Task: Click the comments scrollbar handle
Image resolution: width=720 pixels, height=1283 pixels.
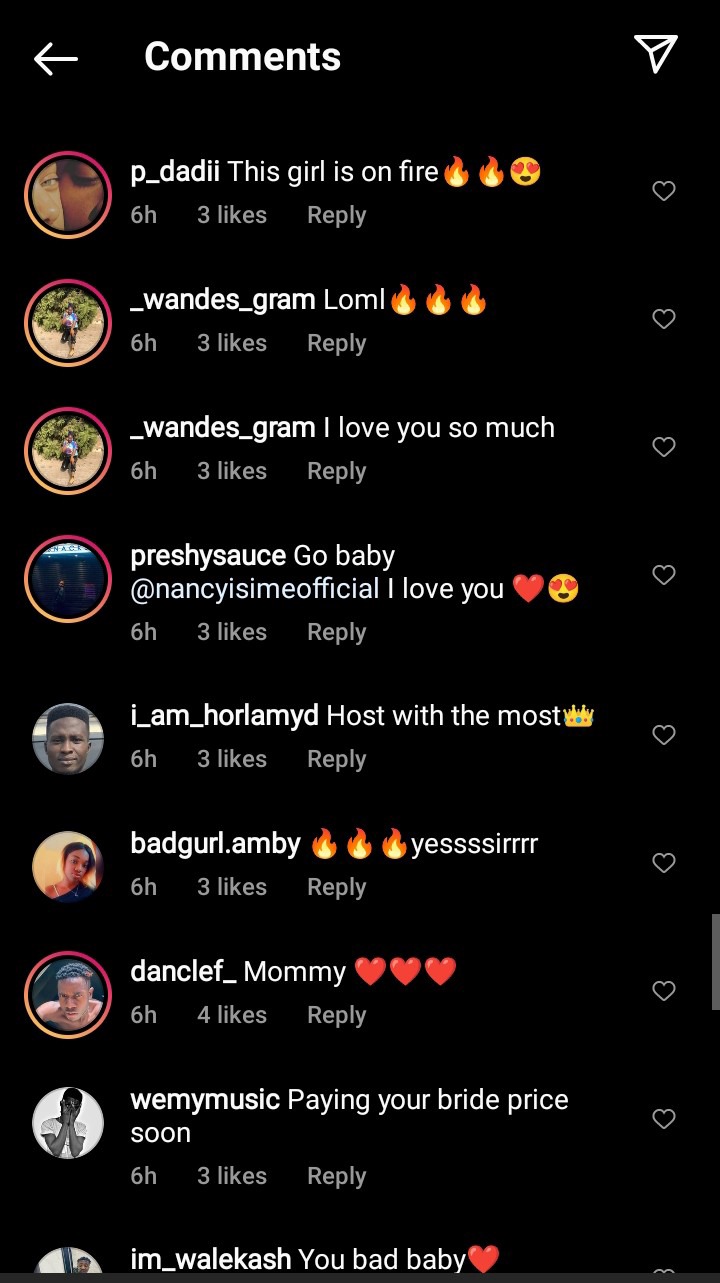Action: (x=715, y=962)
